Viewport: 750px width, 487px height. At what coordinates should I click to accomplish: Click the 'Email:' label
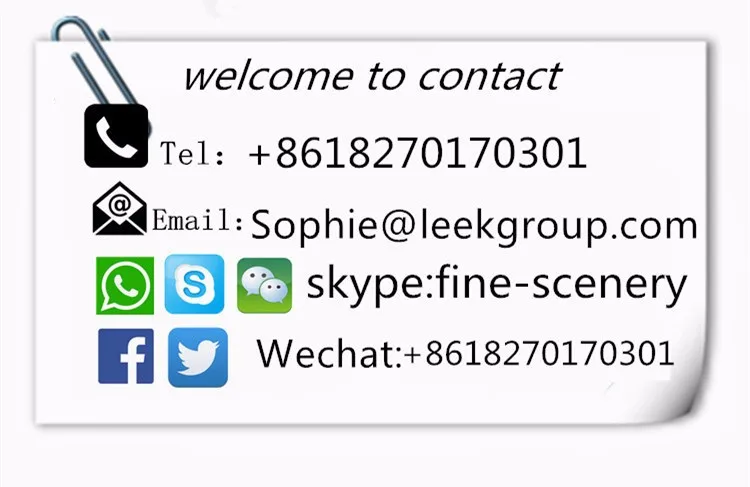[x=199, y=221]
